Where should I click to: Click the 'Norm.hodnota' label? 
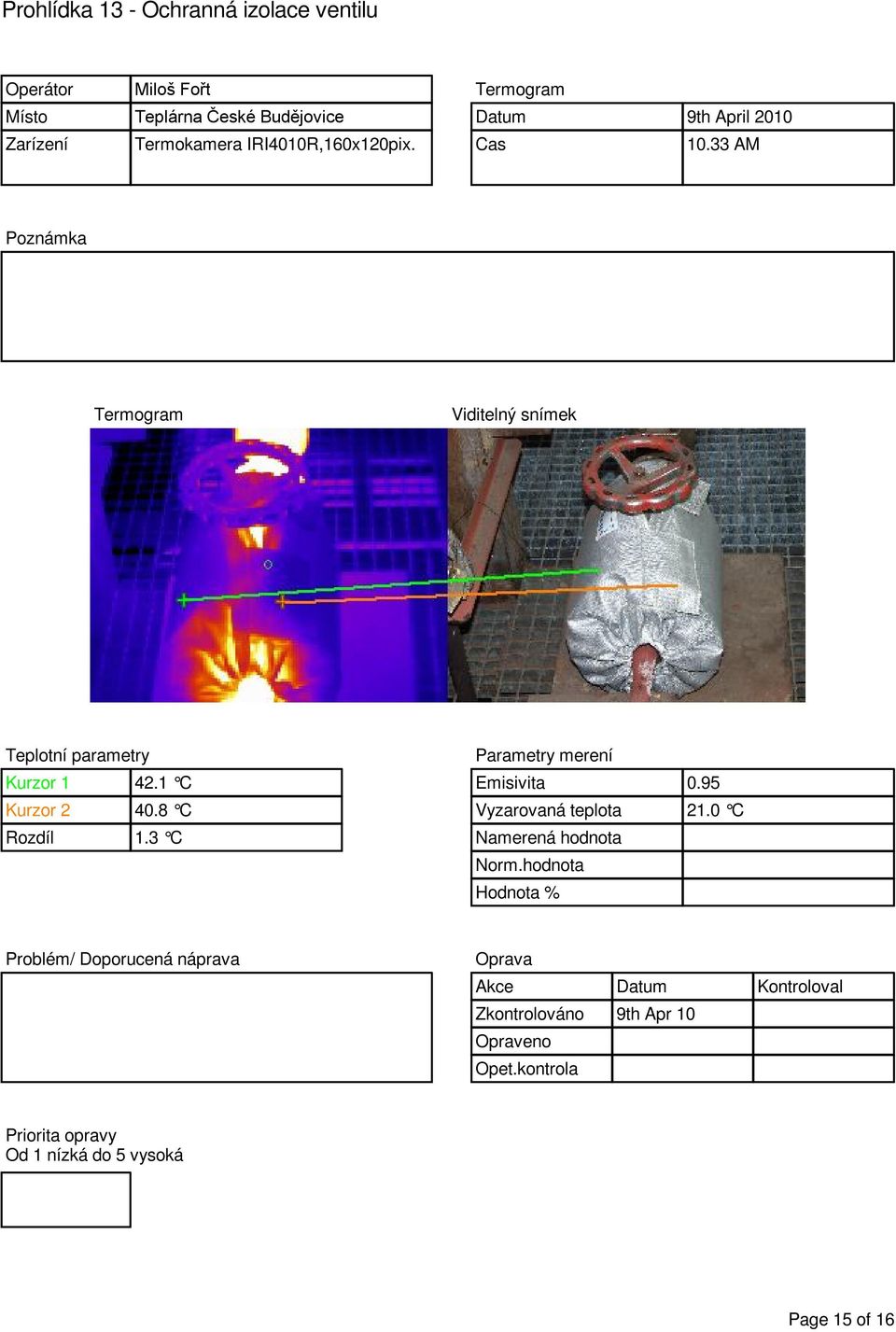tap(529, 865)
